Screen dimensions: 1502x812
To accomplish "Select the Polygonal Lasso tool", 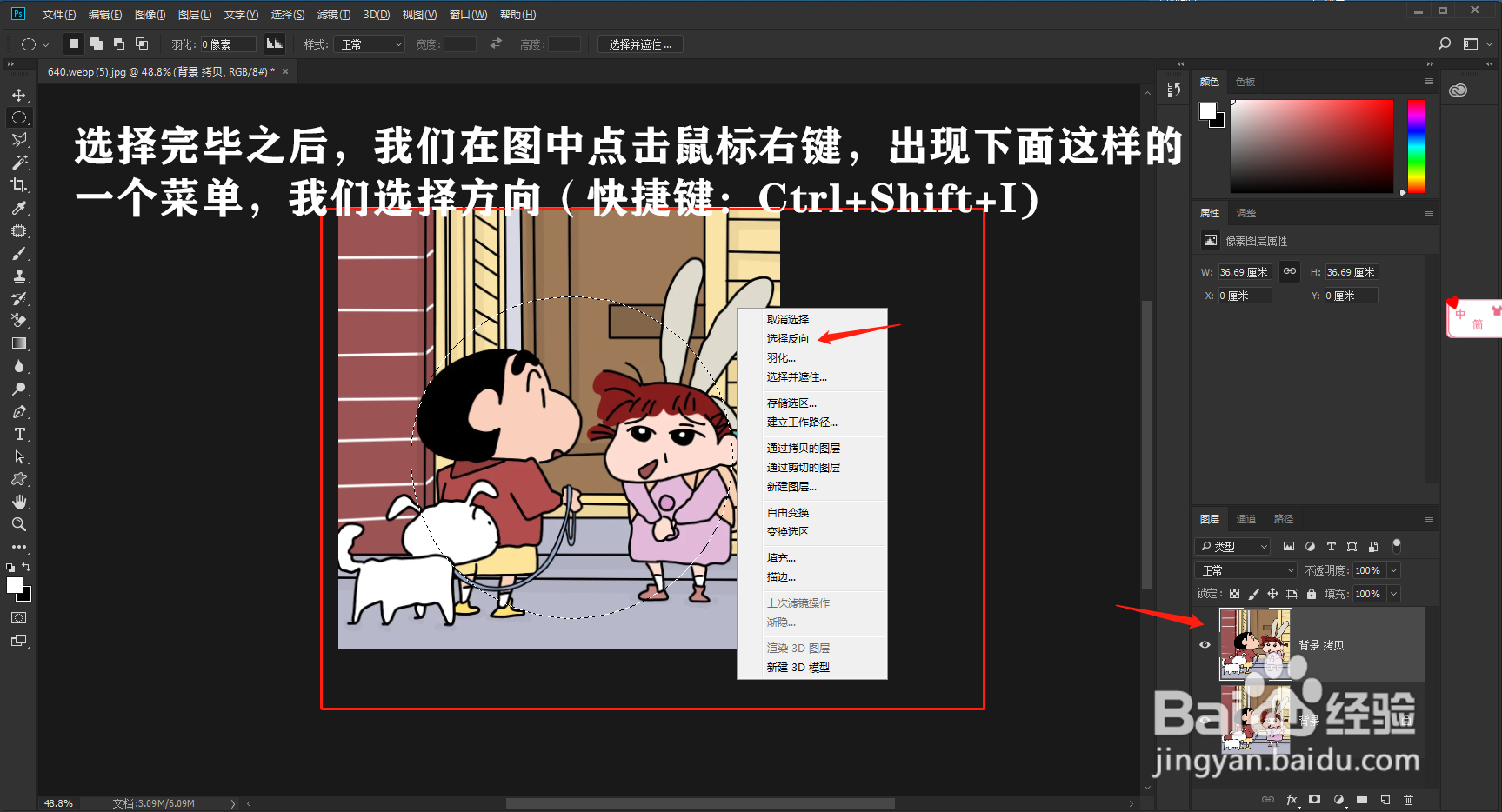I will pos(19,140).
